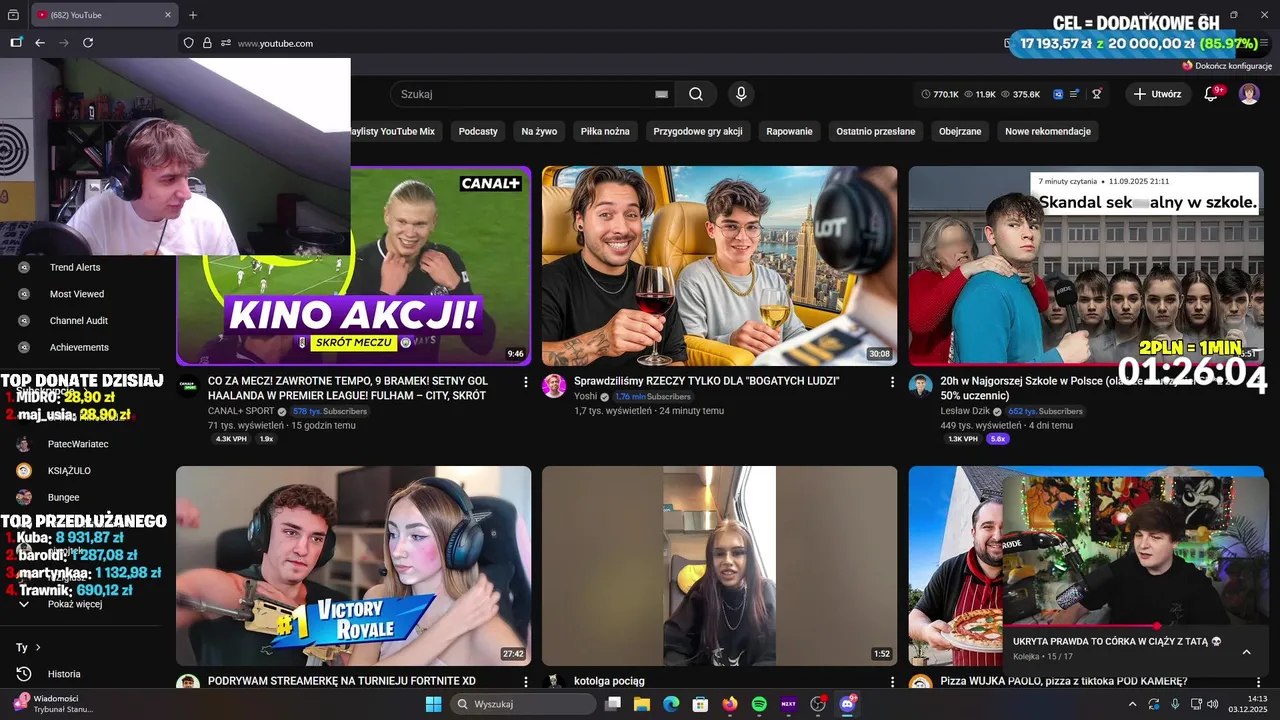Open the account avatar menu
1280x720 pixels.
(1249, 94)
